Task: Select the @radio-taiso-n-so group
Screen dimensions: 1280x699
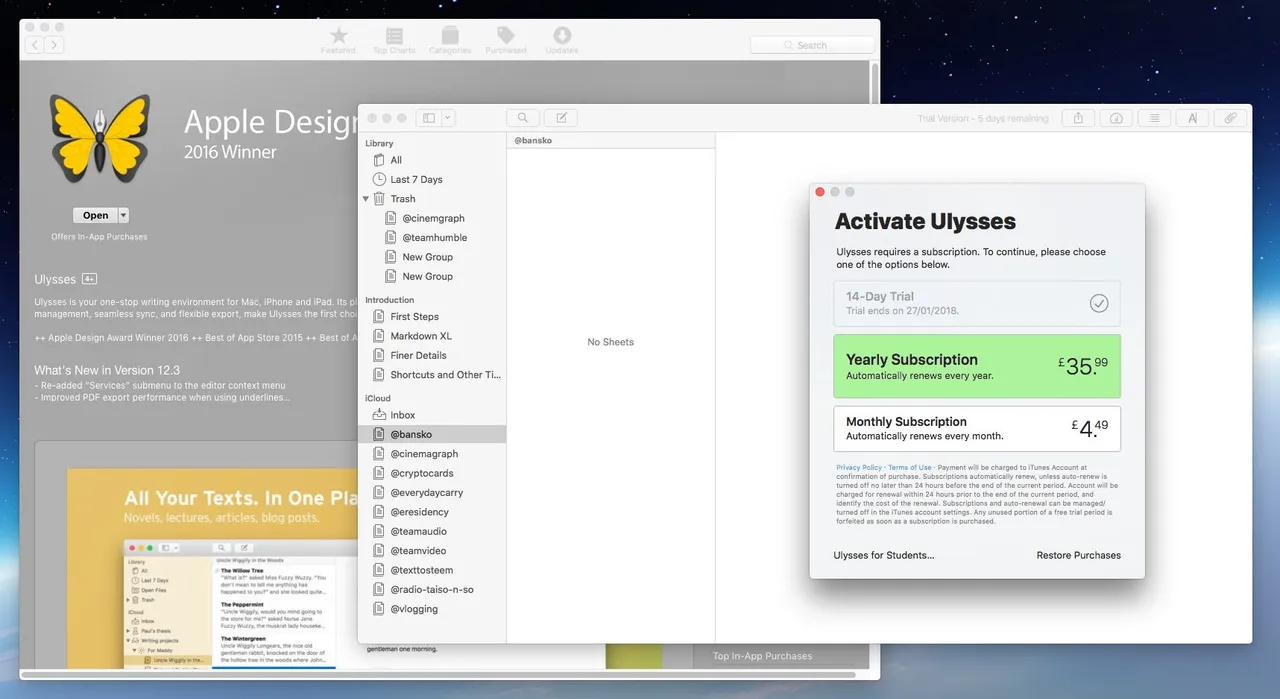Action: (x=432, y=590)
